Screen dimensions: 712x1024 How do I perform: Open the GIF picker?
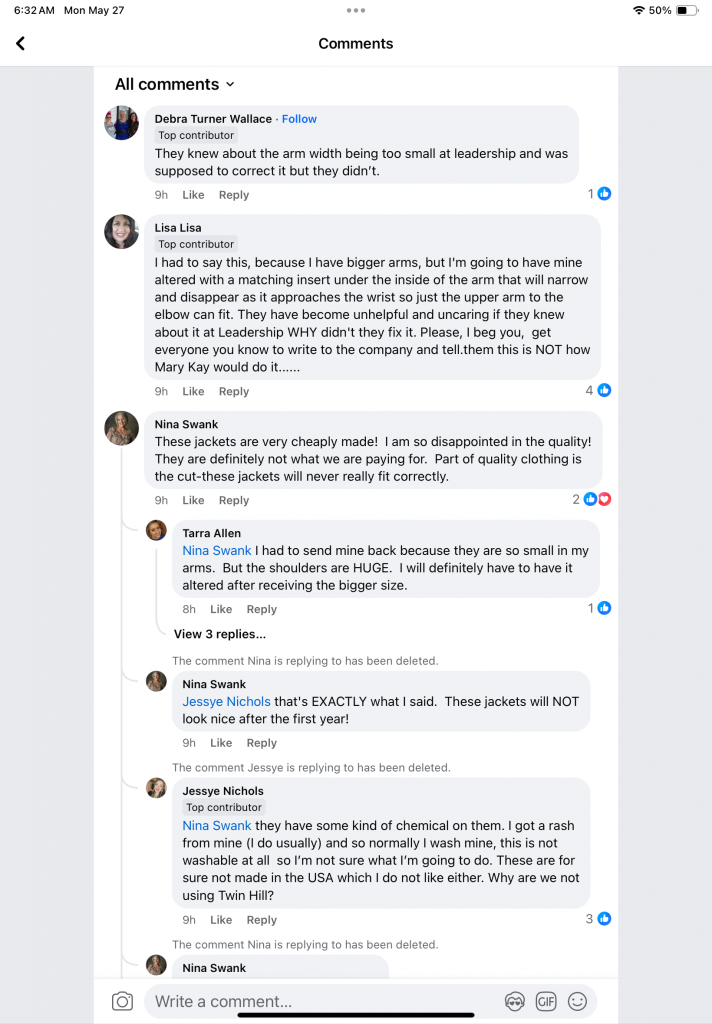(546, 1001)
